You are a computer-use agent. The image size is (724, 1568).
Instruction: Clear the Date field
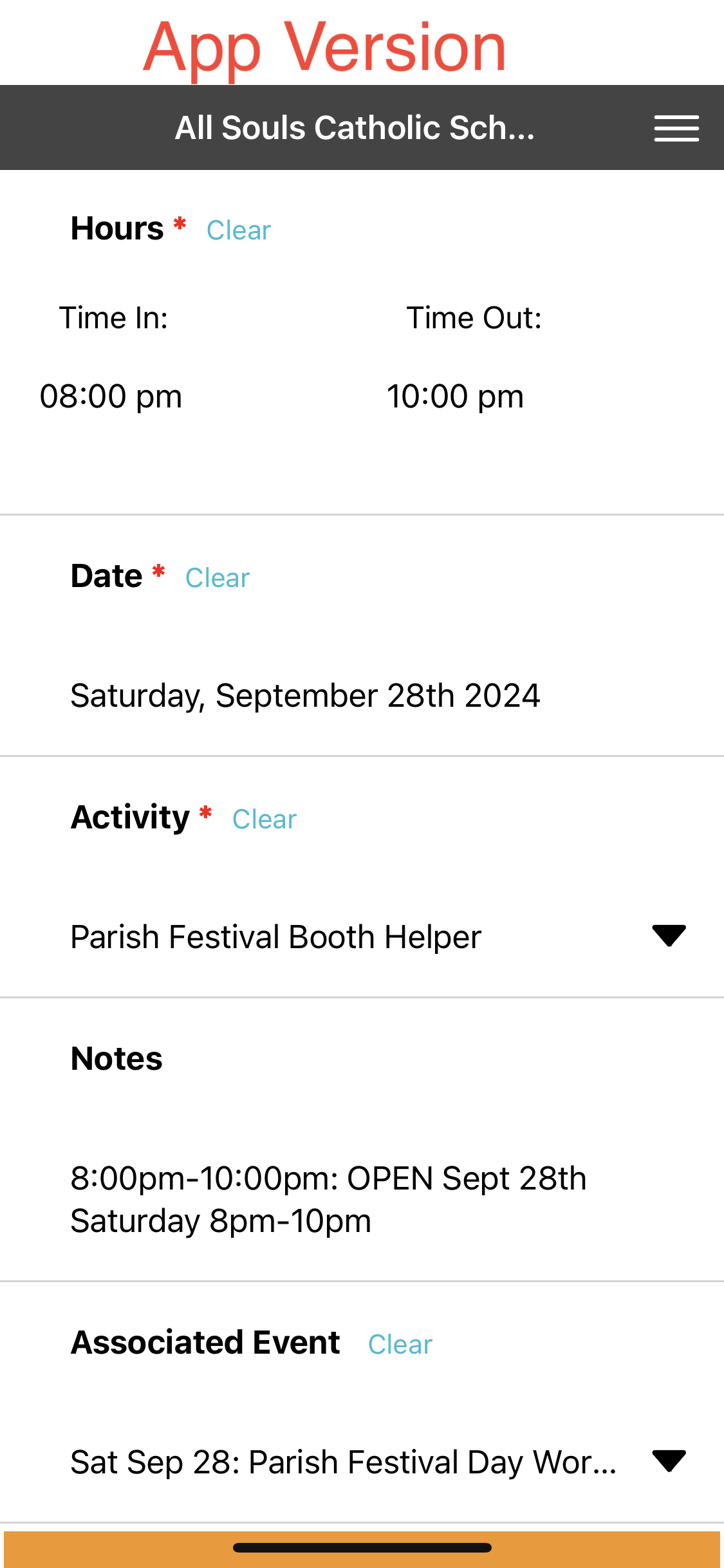(x=218, y=578)
